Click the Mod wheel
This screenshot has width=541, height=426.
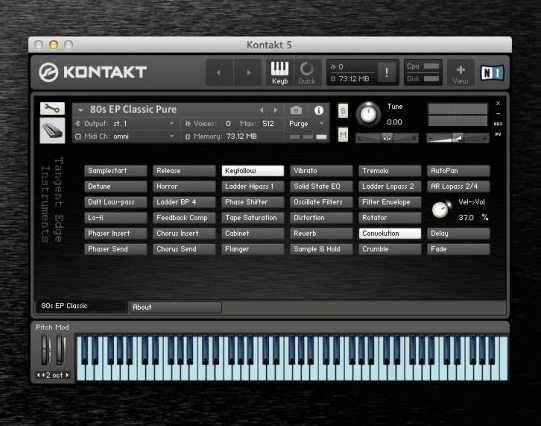[60, 350]
